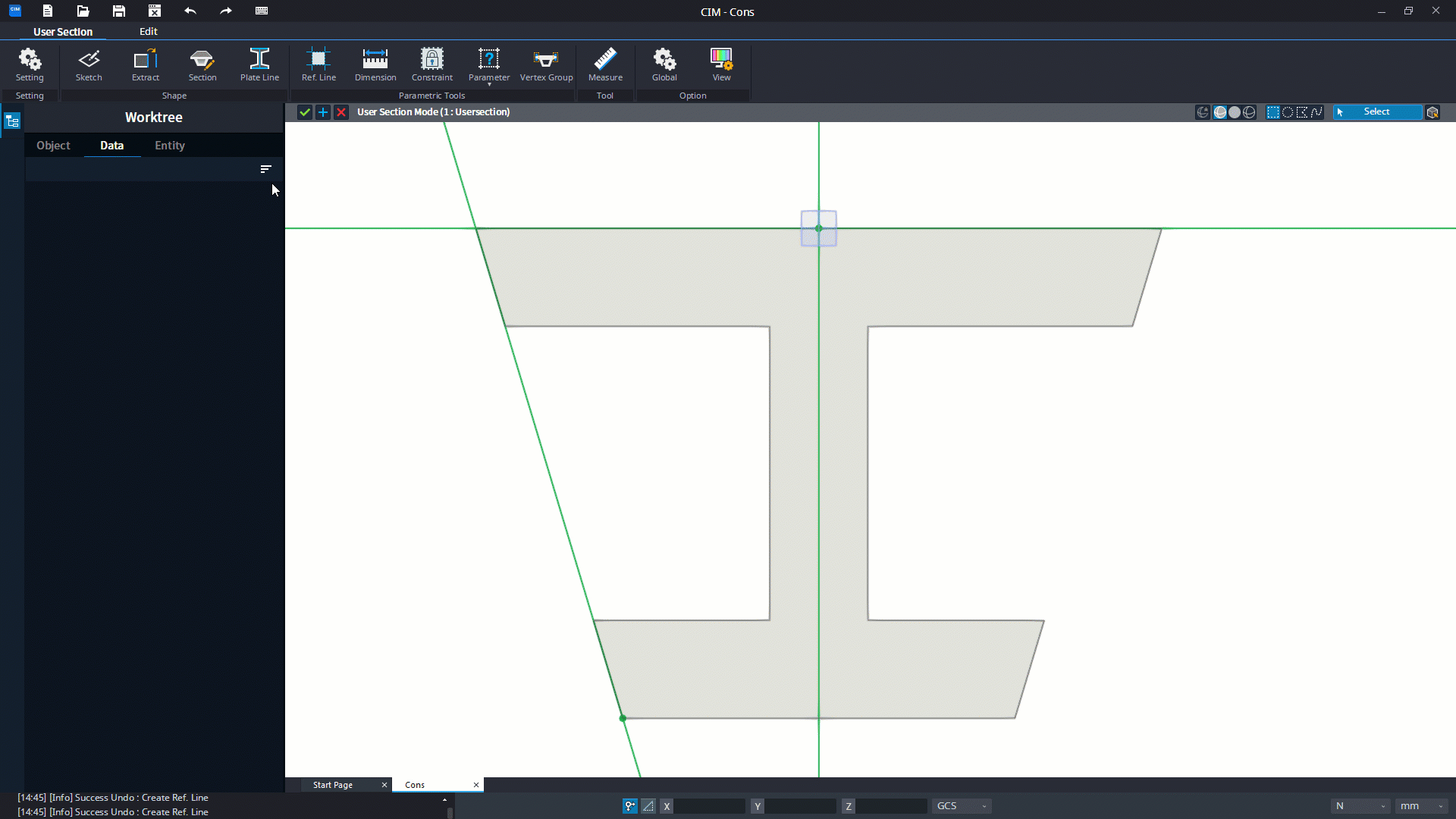The width and height of the screenshot is (1456, 819).
Task: Open the mm length unit dropdown
Action: [x=1421, y=806]
